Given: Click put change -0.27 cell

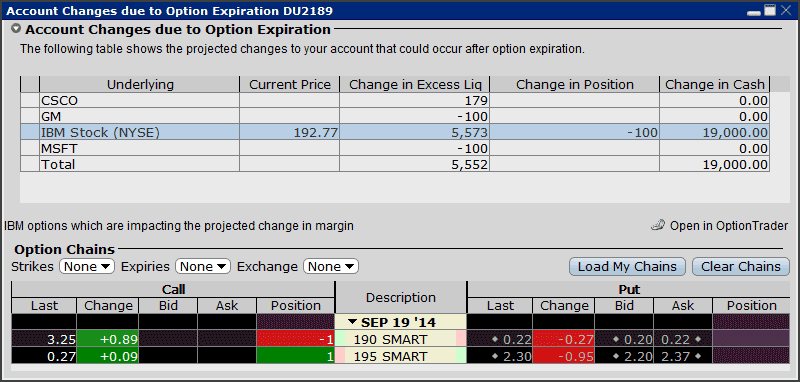Looking at the screenshot, I should click(563, 339).
